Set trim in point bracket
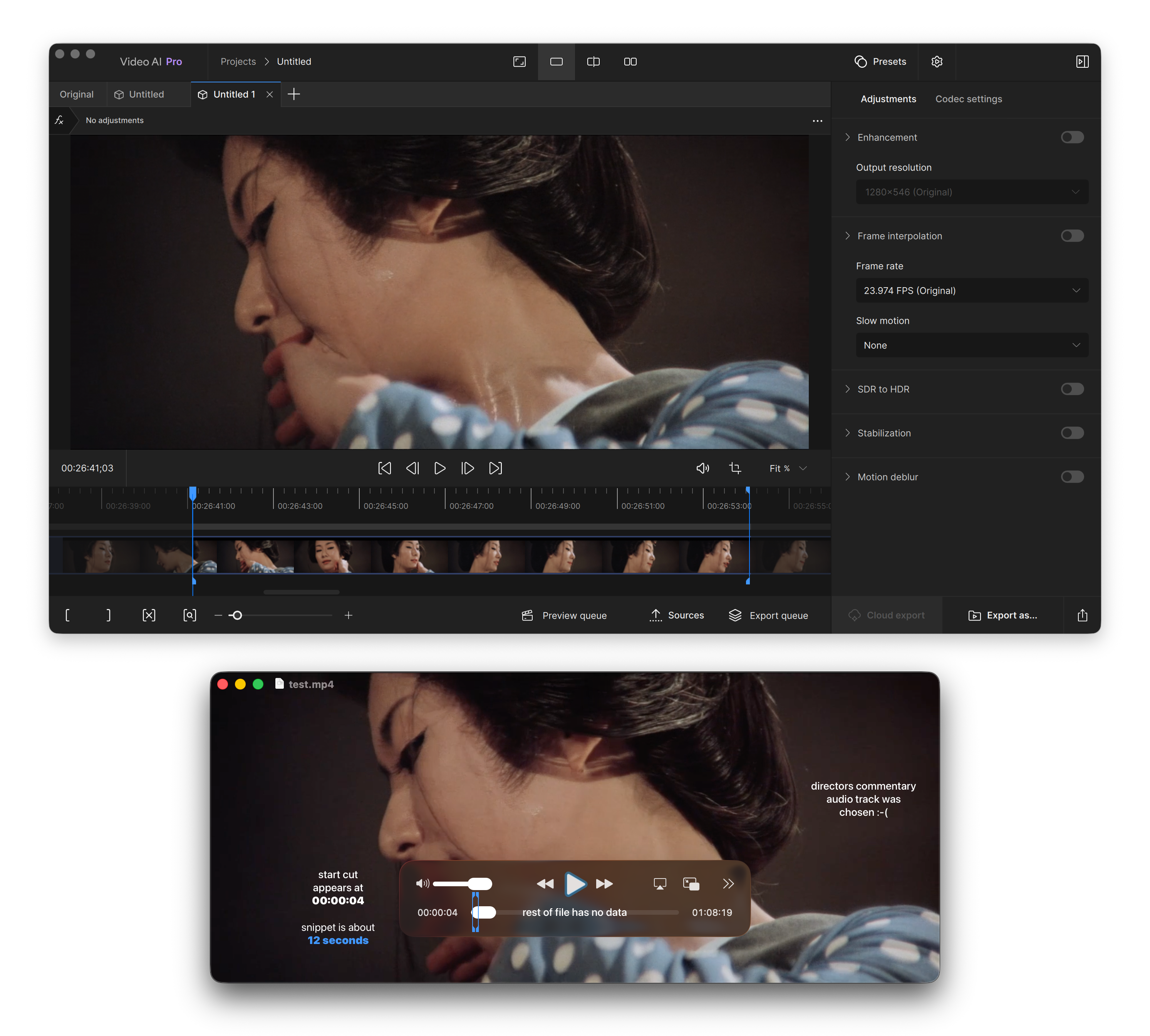The image size is (1150, 1036). pos(67,615)
